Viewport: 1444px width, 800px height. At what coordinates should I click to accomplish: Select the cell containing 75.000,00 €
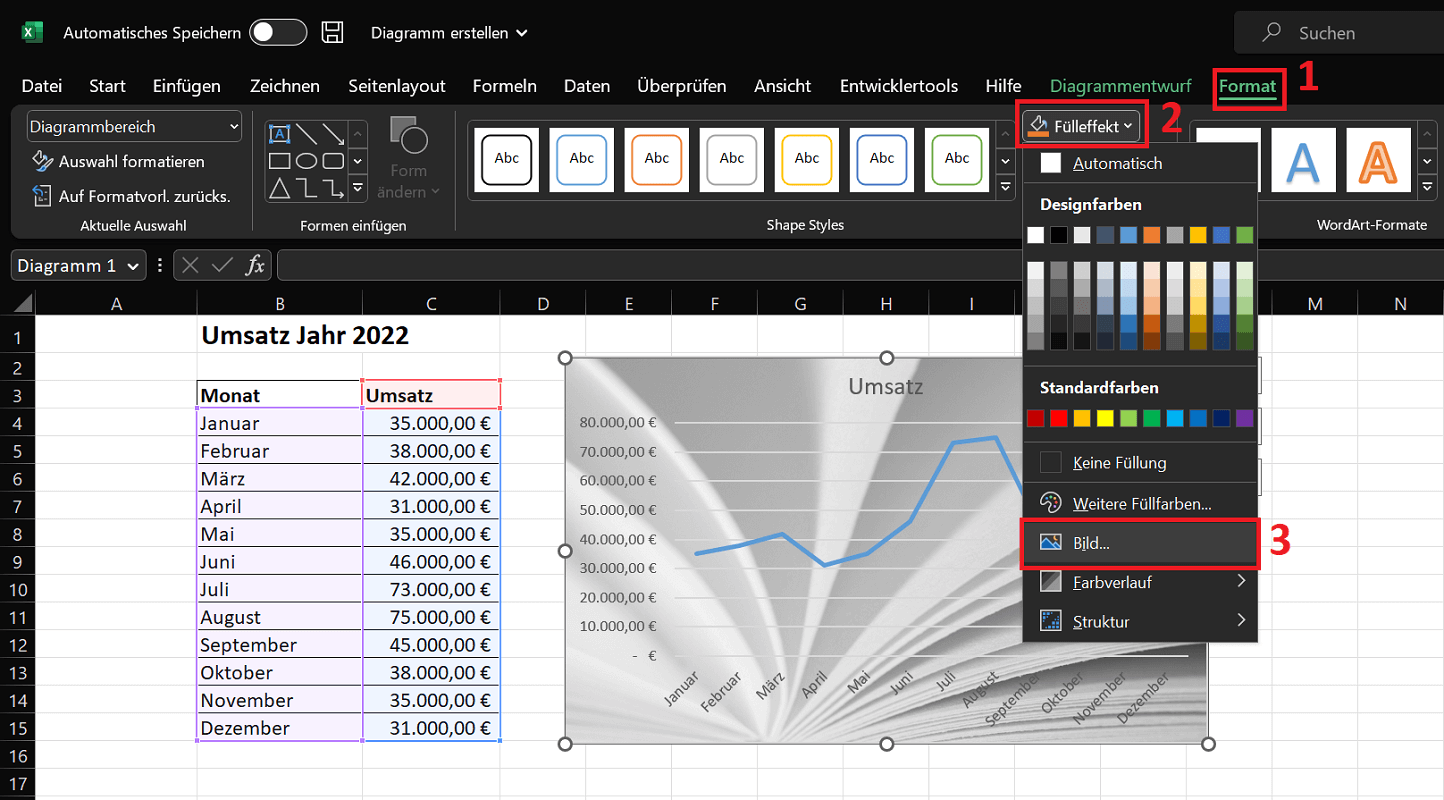[x=431, y=617]
